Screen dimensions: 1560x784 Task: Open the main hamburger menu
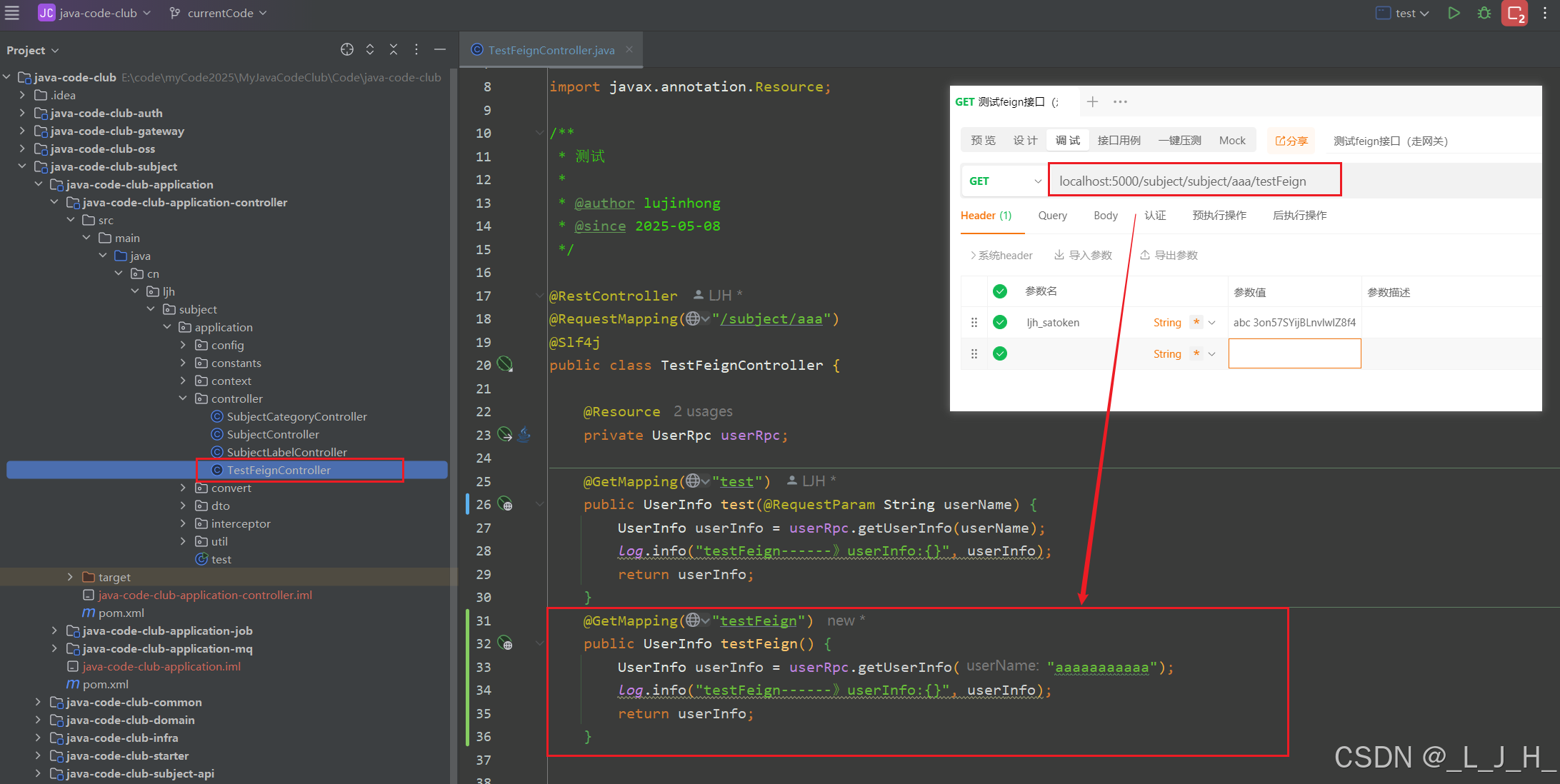coord(12,13)
